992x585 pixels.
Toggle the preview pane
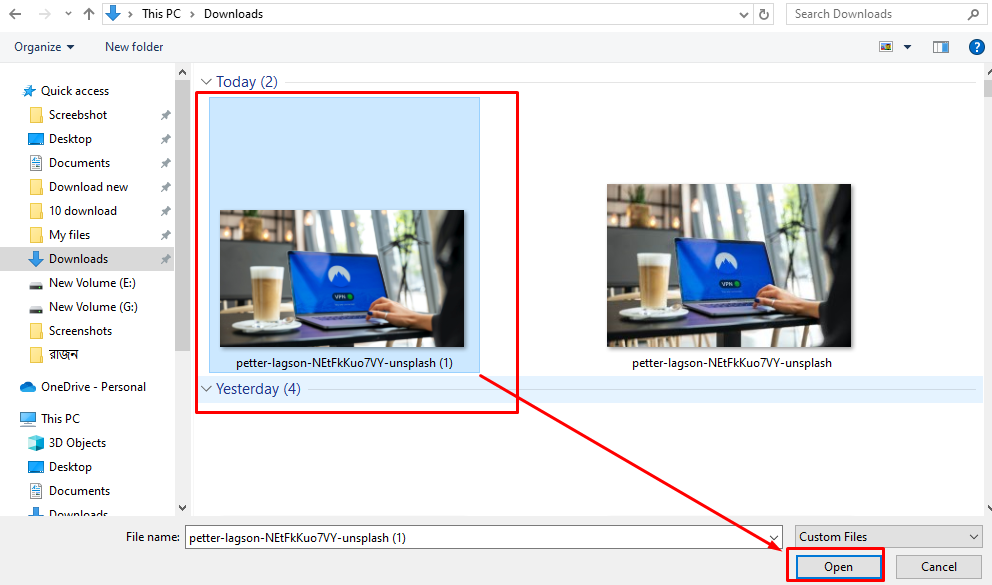tap(941, 47)
